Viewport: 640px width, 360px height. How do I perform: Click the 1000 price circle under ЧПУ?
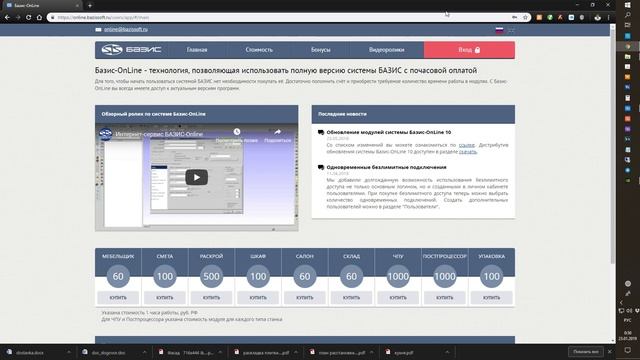coord(398,276)
